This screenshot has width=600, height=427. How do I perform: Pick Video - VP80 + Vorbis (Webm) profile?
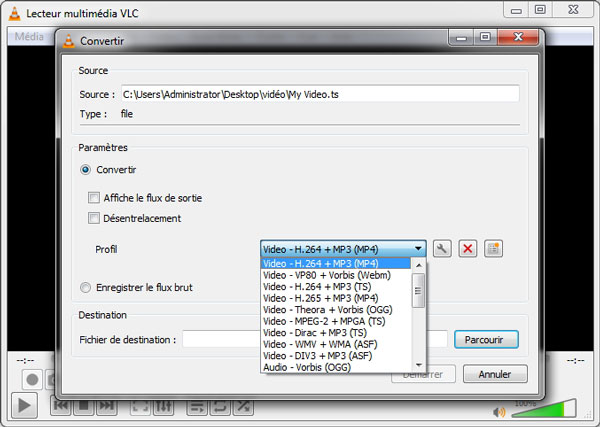(x=326, y=275)
